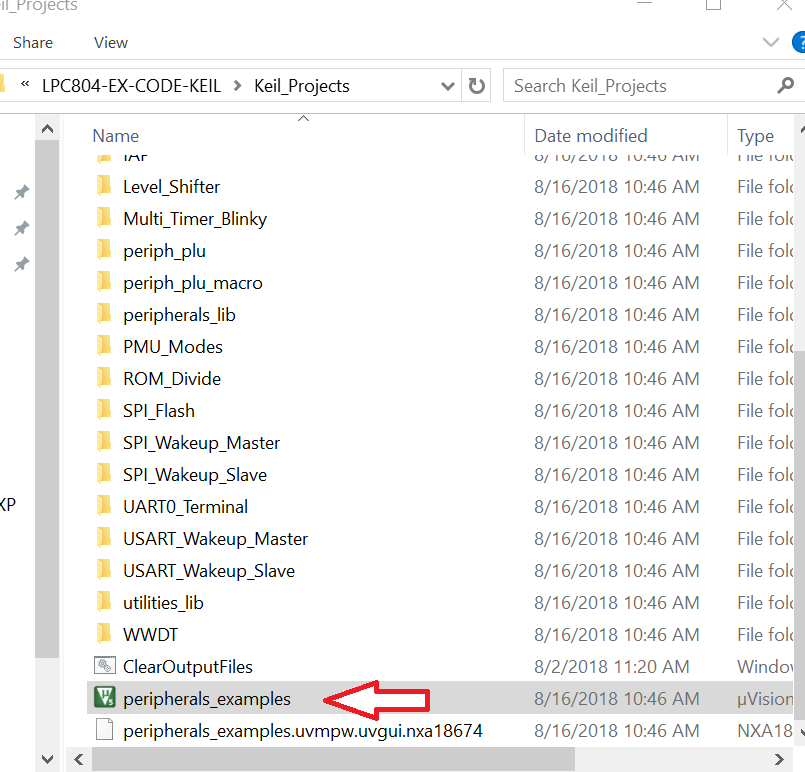This screenshot has height=772, width=805.
Task: Select the SPI_Flash folder name
Action: (159, 411)
